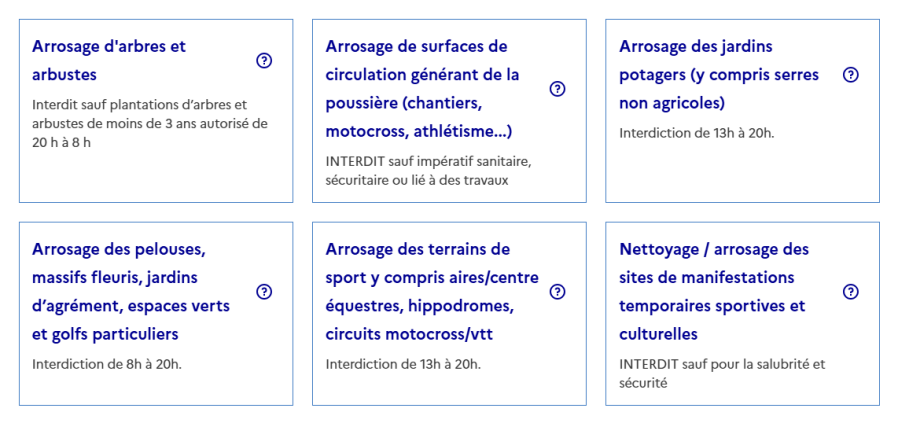Show help tooltip for pelouses and massifs fleuris
Viewport: 898px width, 423px height.
coord(264,292)
